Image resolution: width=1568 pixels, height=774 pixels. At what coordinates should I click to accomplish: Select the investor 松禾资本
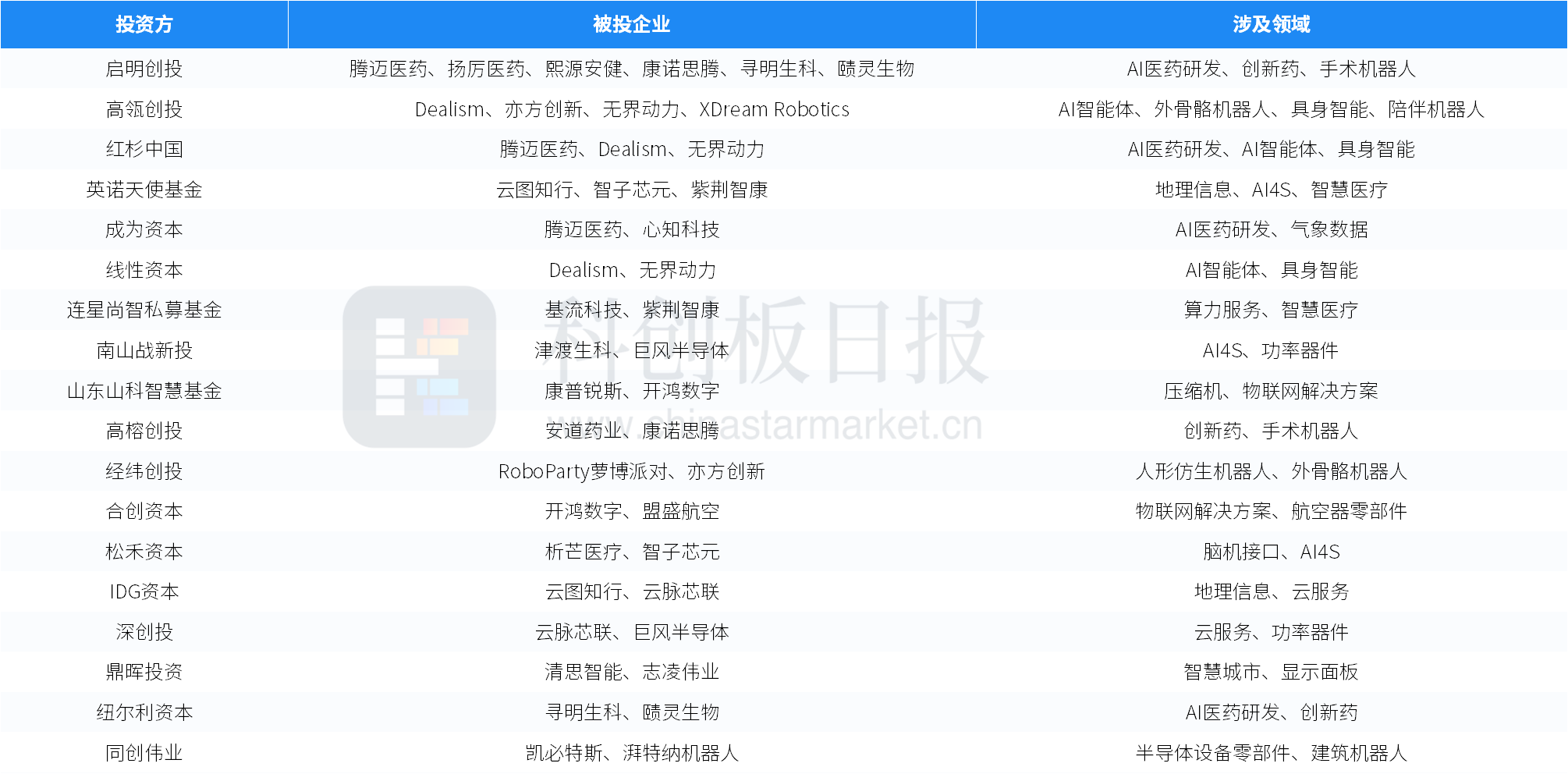coord(144,552)
